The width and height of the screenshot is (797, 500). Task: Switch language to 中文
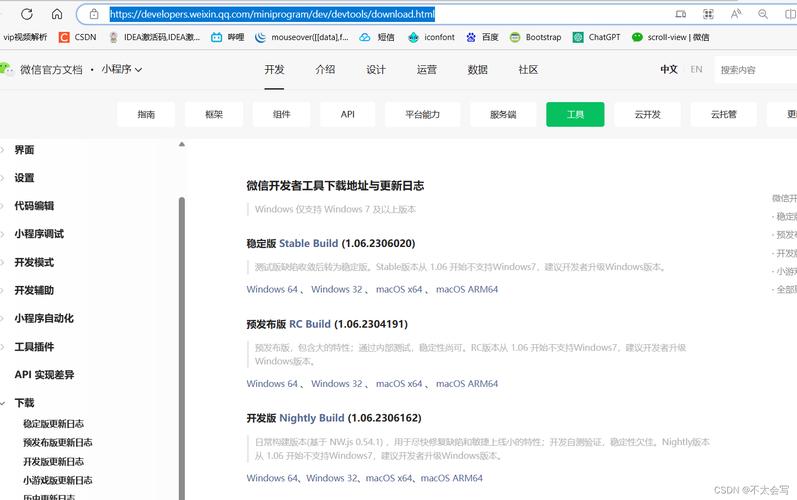(668, 70)
